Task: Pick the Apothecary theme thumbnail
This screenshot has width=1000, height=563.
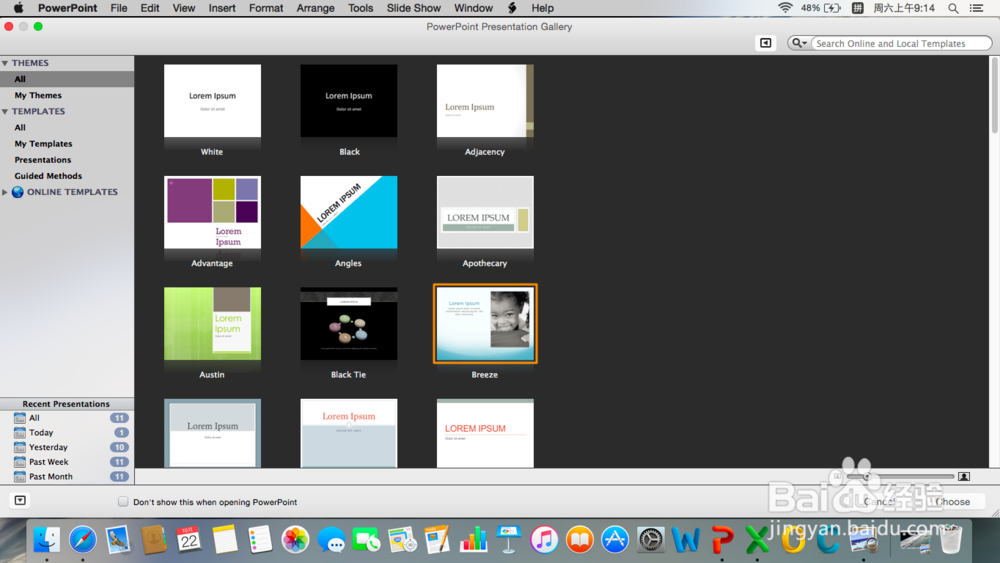Action: (485, 212)
